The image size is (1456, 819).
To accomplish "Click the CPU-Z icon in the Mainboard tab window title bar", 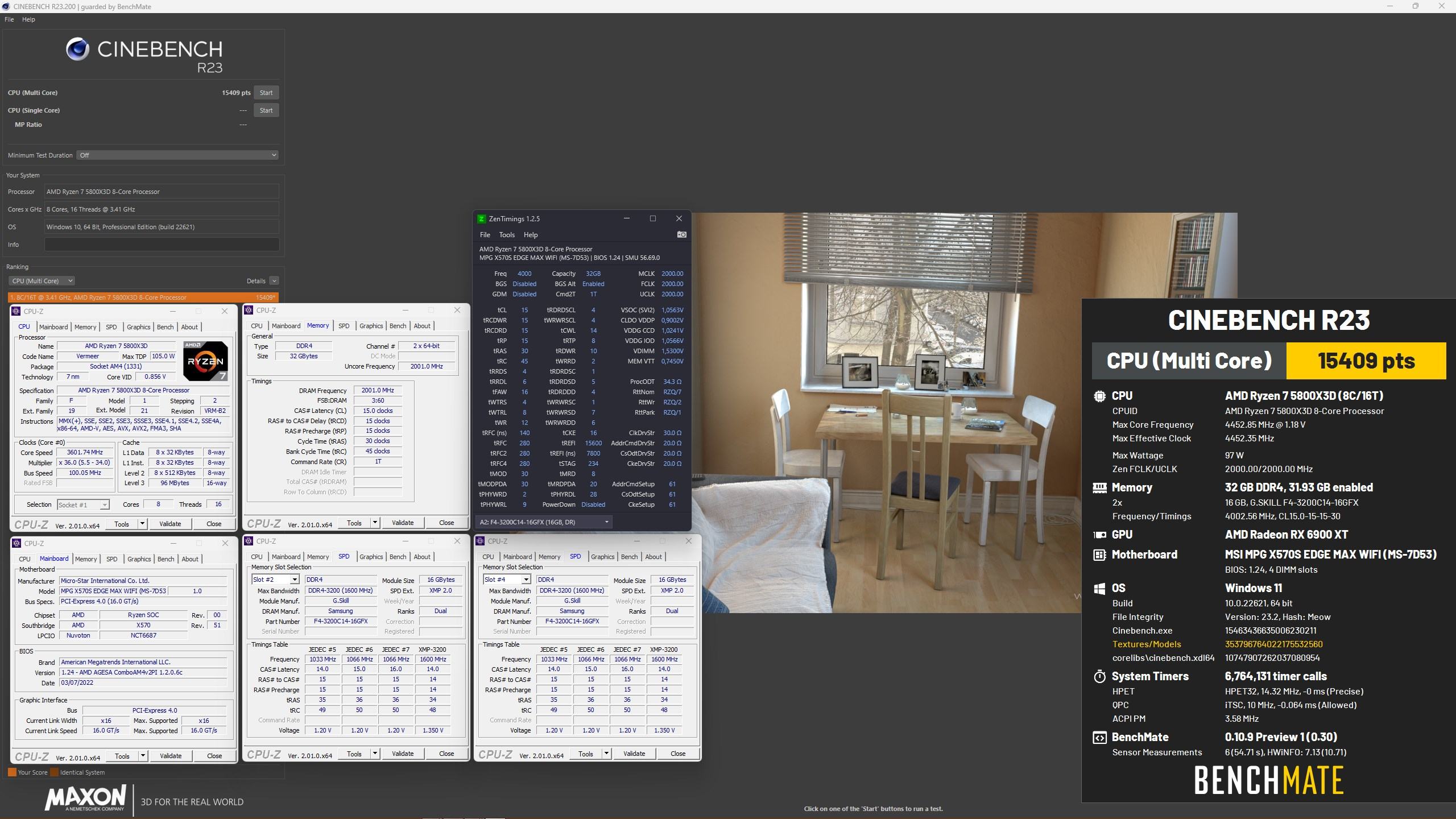I will click(x=16, y=543).
